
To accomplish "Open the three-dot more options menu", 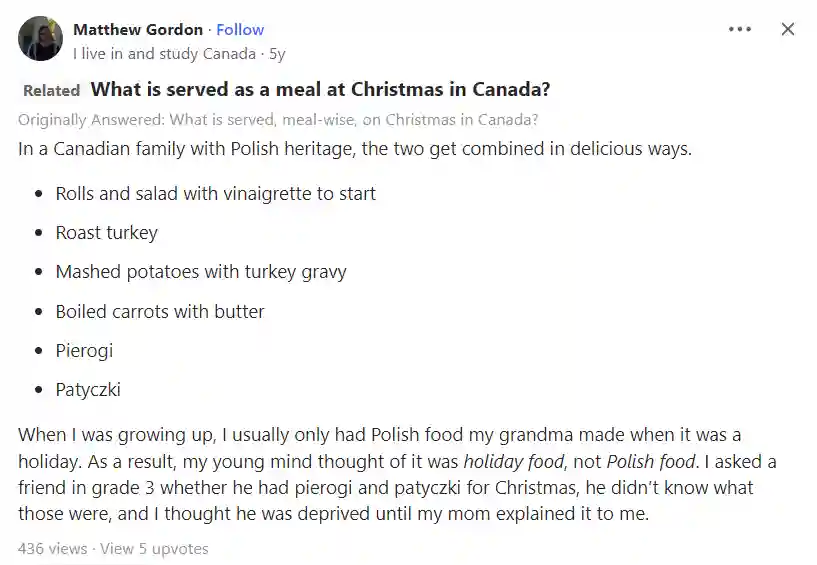I will (x=739, y=29).
